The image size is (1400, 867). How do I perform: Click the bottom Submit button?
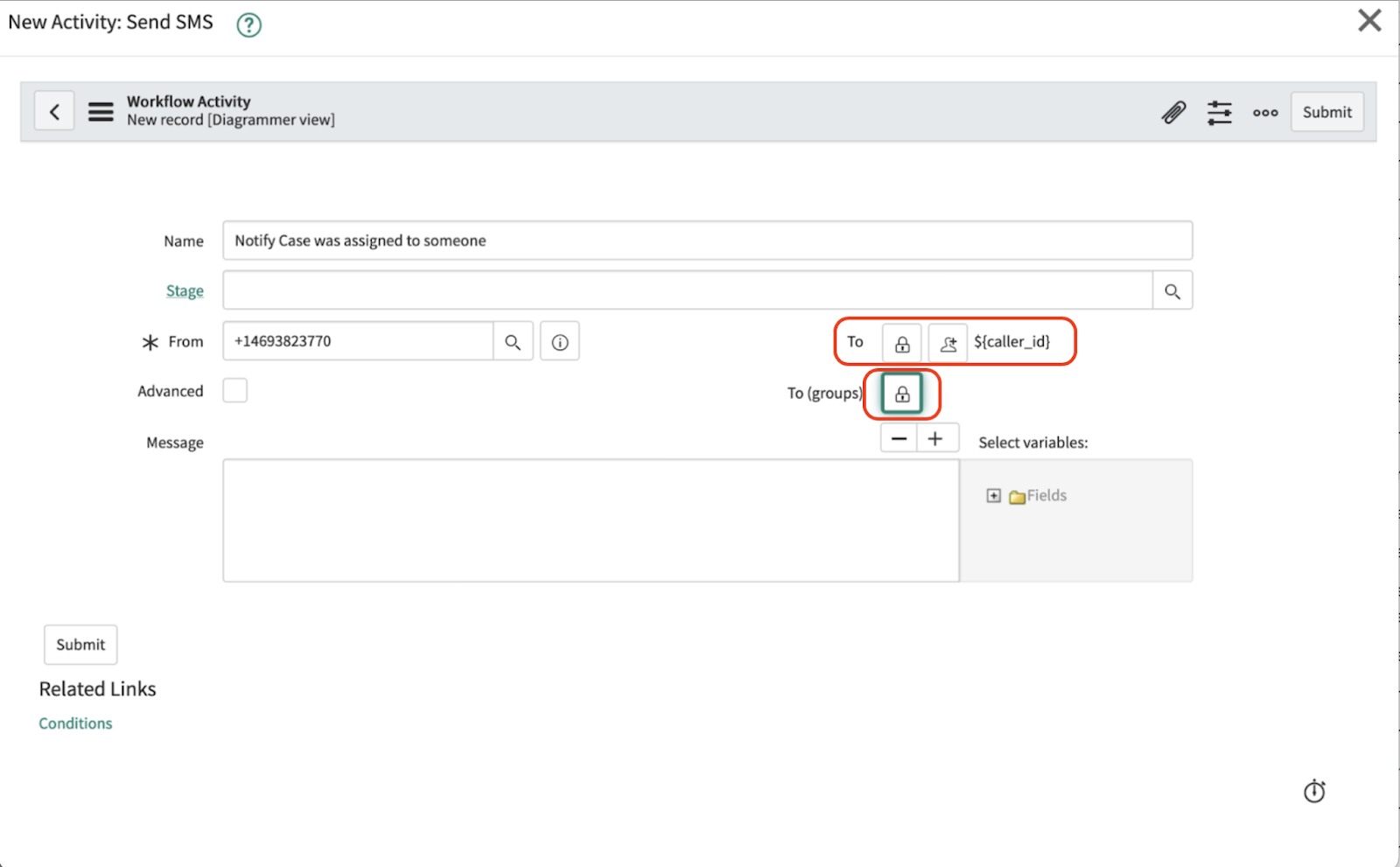click(x=80, y=645)
